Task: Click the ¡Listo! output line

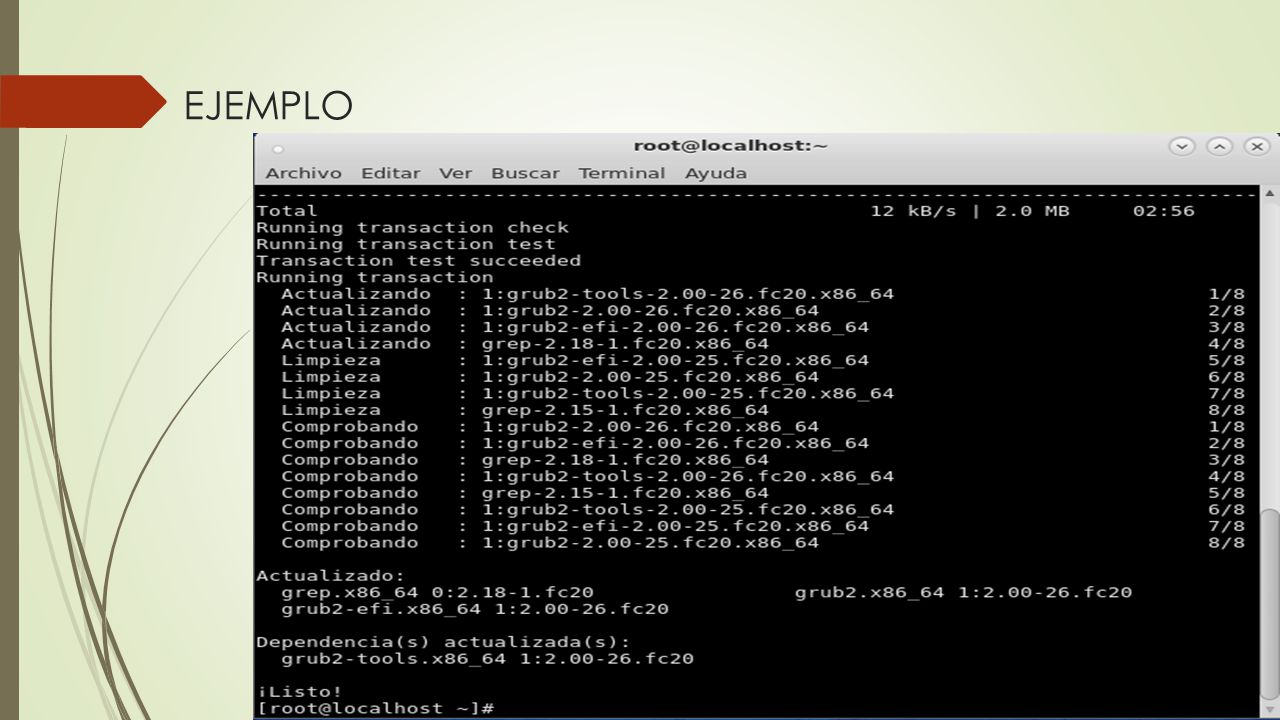Action: click(x=299, y=691)
